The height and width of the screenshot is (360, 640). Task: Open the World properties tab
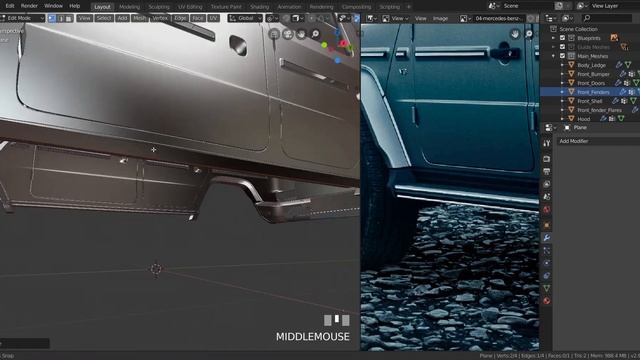[x=547, y=209]
